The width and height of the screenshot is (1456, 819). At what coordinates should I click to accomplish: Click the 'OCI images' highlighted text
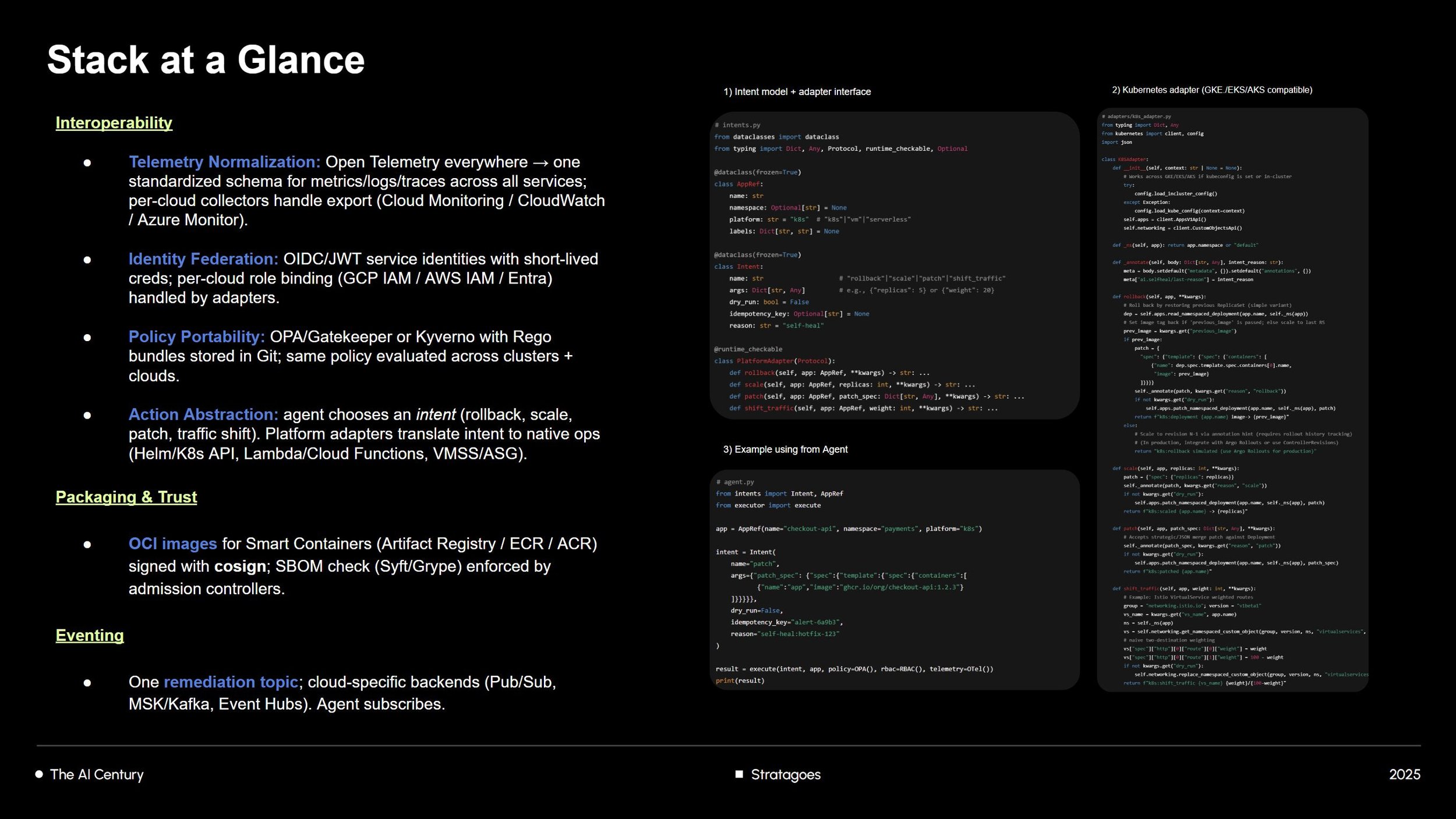(x=172, y=544)
